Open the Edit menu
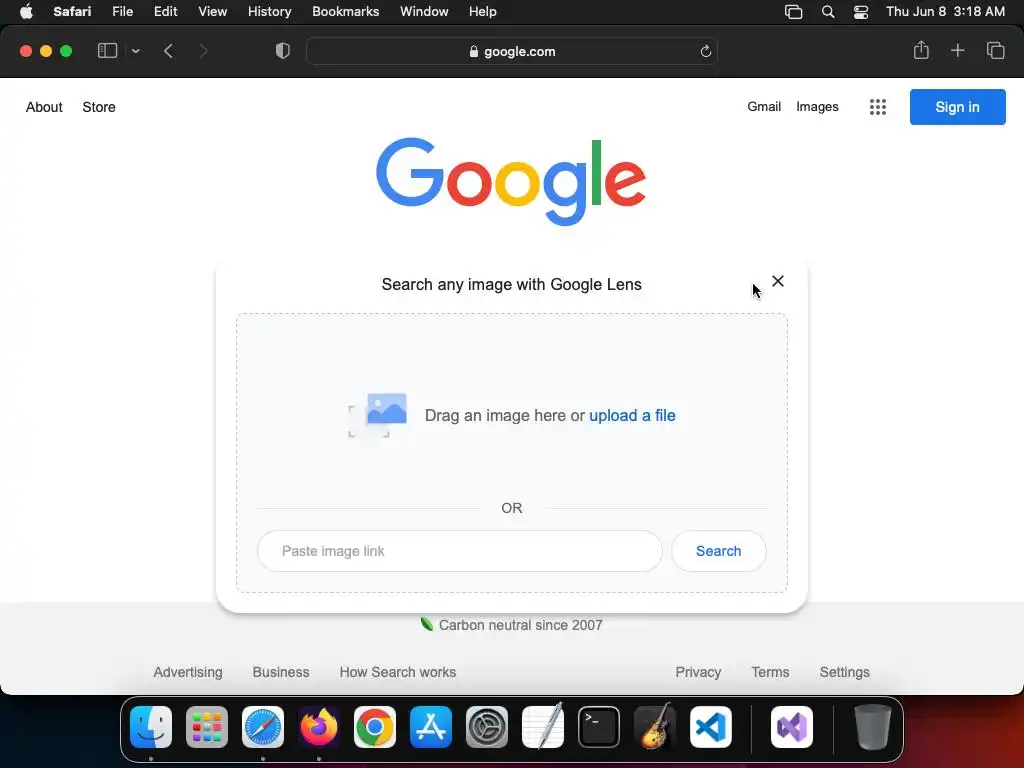1024x768 pixels. (x=165, y=12)
